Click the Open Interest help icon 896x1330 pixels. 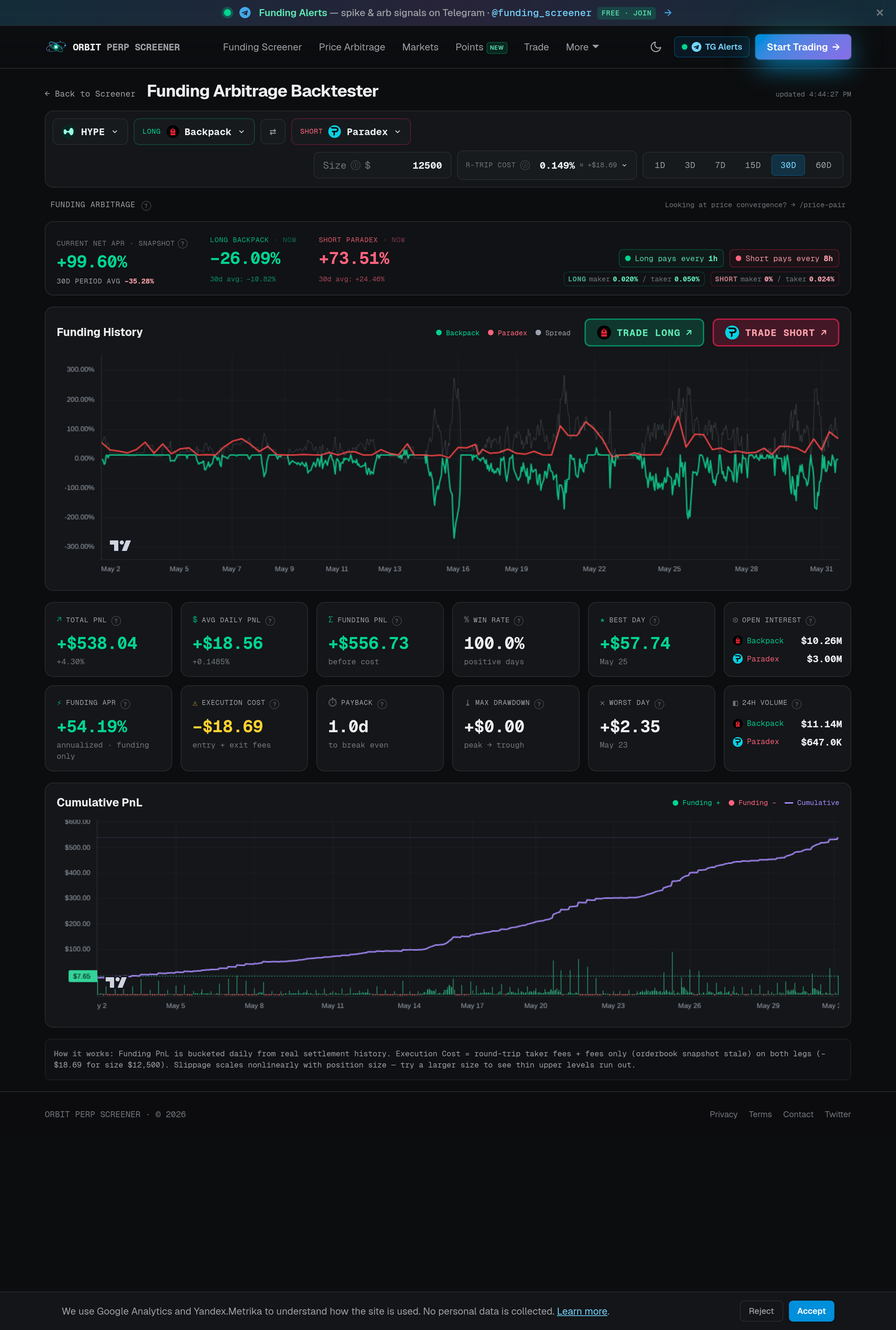pyautogui.click(x=810, y=621)
